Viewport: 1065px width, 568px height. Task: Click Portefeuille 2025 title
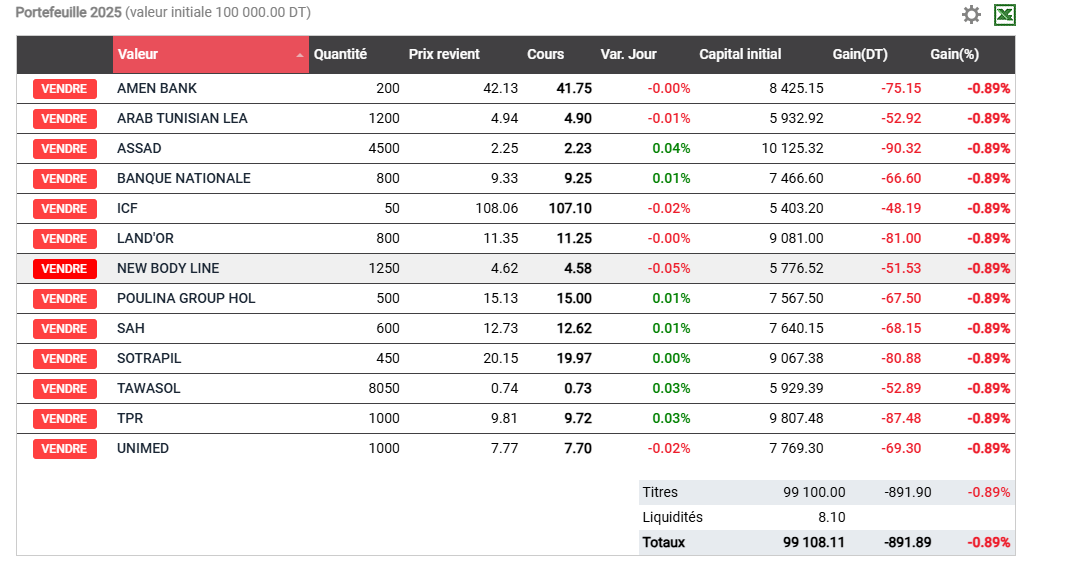click(x=69, y=12)
